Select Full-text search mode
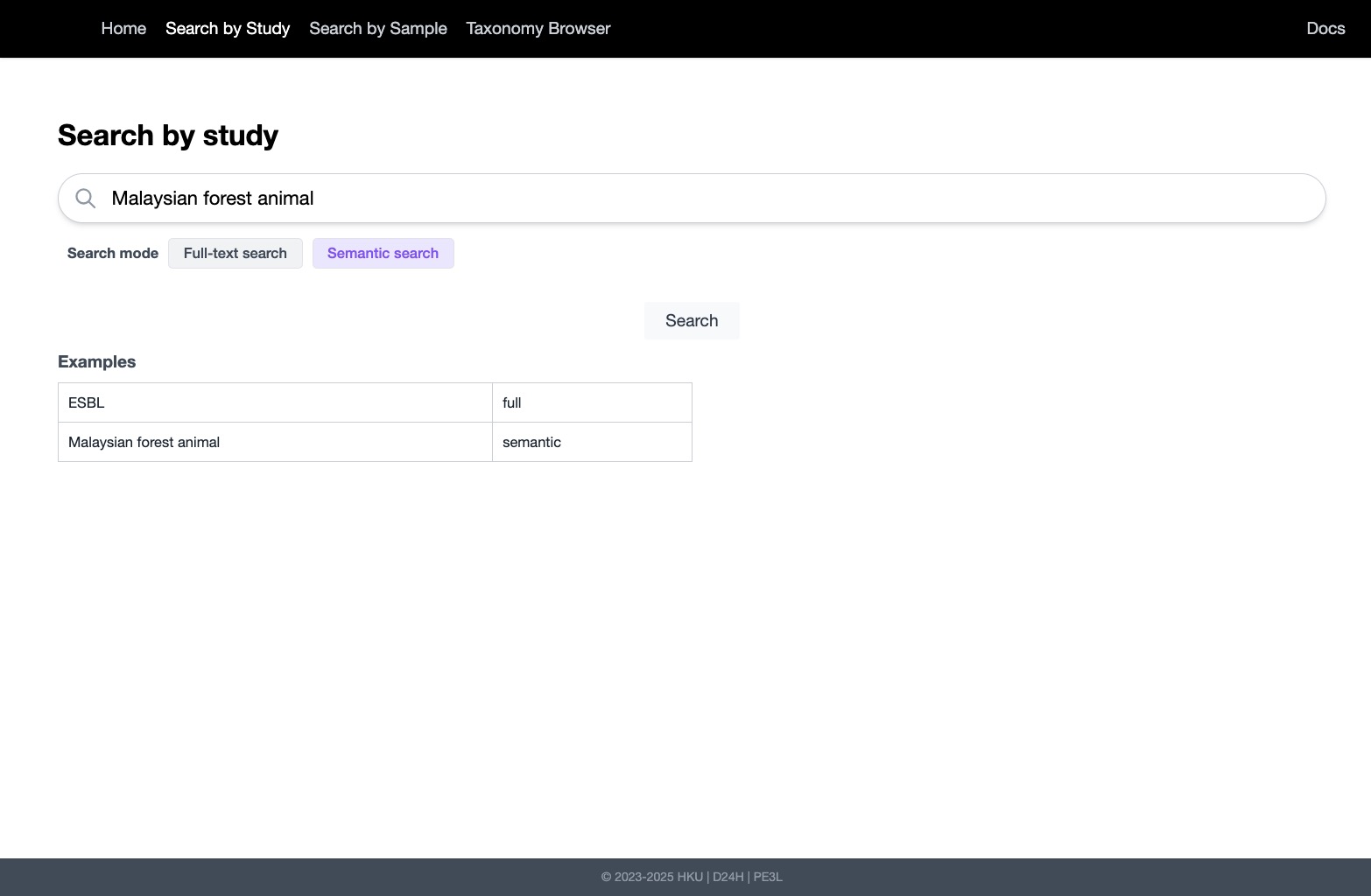Image resolution: width=1371 pixels, height=896 pixels. 236,254
